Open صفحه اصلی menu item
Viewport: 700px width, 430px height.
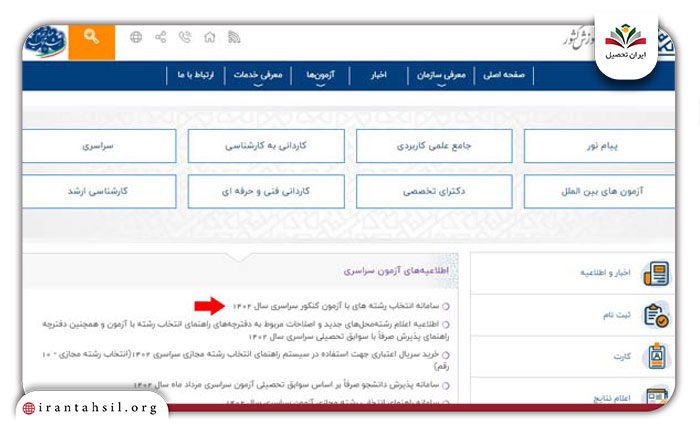point(504,75)
